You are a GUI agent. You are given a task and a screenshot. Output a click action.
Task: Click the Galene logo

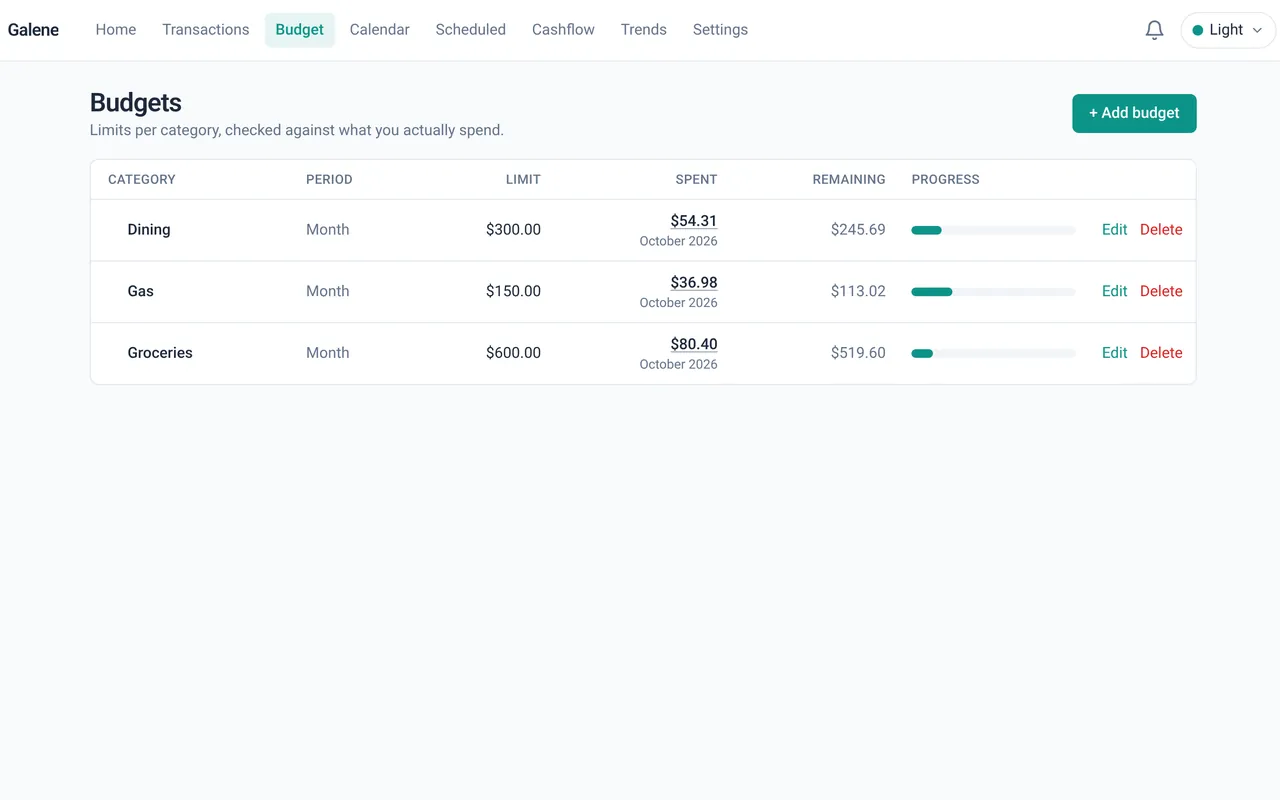(x=33, y=30)
